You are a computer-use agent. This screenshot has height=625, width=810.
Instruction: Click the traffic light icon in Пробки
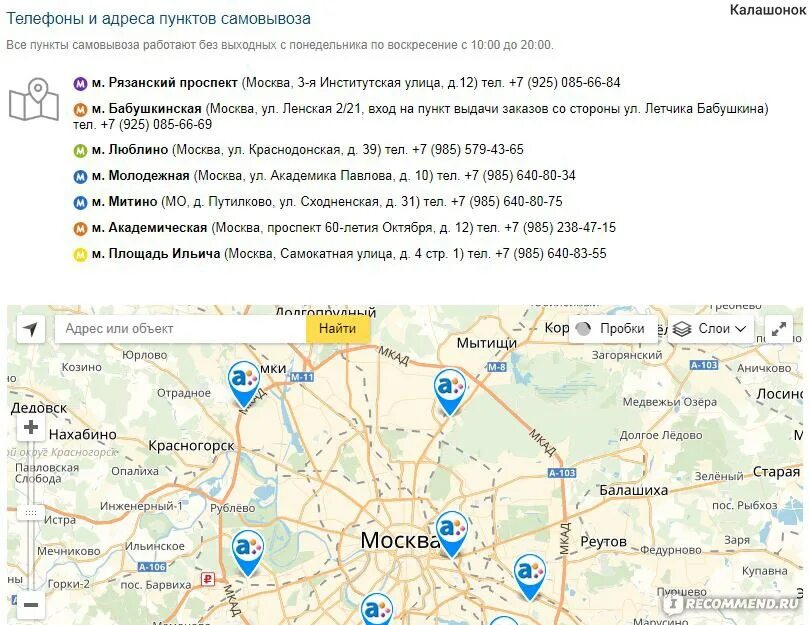click(583, 329)
